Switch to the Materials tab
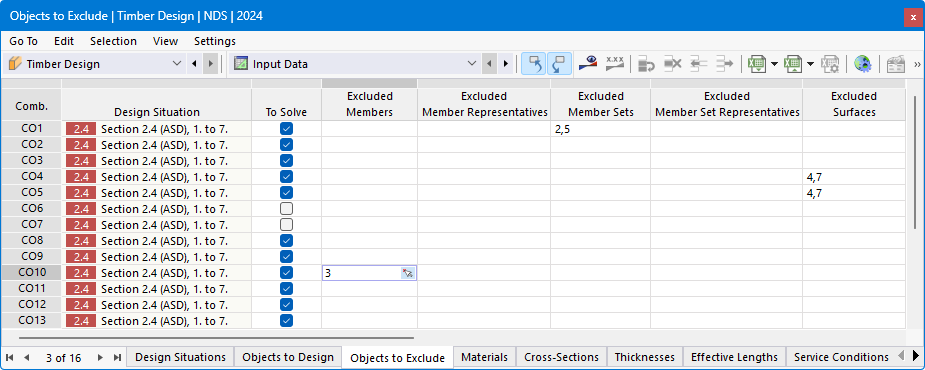 click(484, 357)
